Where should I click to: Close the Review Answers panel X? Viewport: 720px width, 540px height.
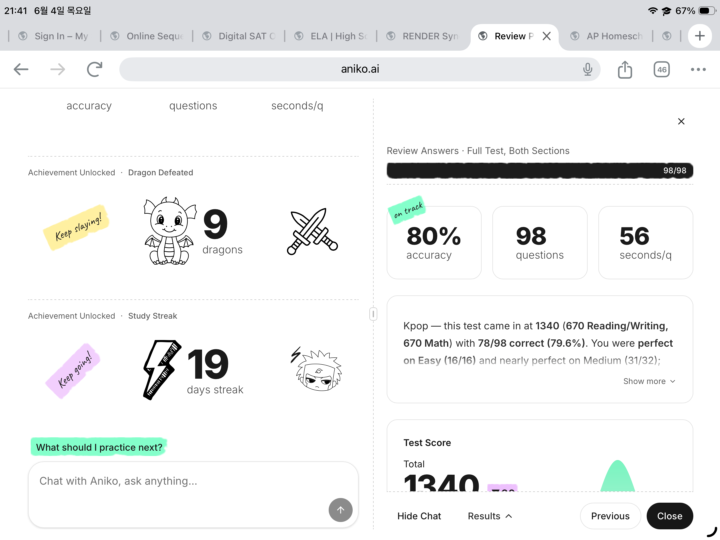pos(681,121)
